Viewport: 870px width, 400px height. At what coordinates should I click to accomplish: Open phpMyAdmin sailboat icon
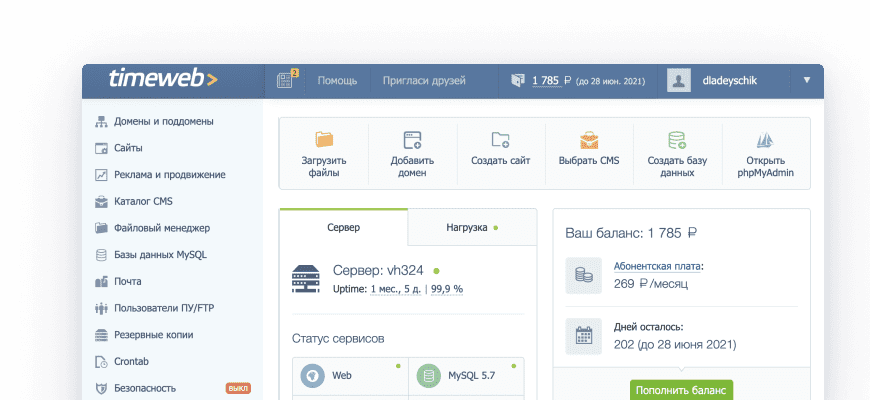click(765, 140)
